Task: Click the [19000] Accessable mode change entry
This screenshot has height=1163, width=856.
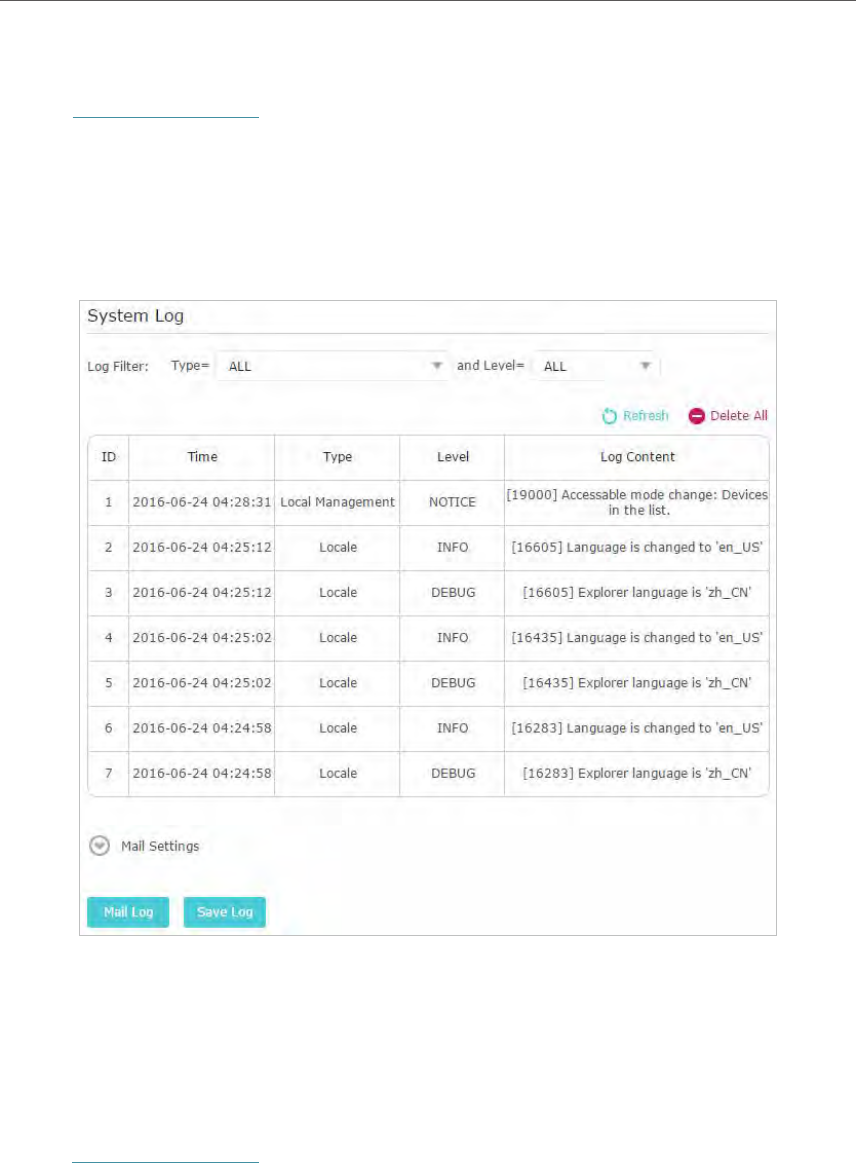Action: click(x=637, y=502)
